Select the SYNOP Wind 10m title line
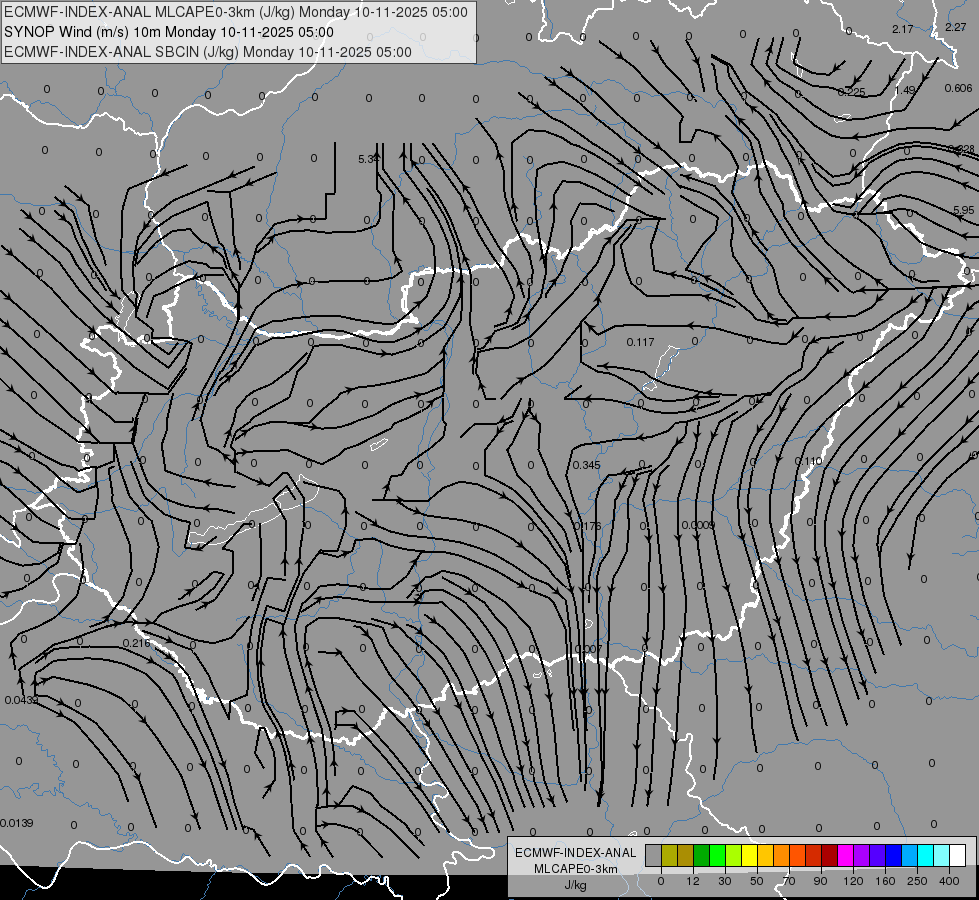This screenshot has height=900, width=979. pyautogui.click(x=169, y=32)
